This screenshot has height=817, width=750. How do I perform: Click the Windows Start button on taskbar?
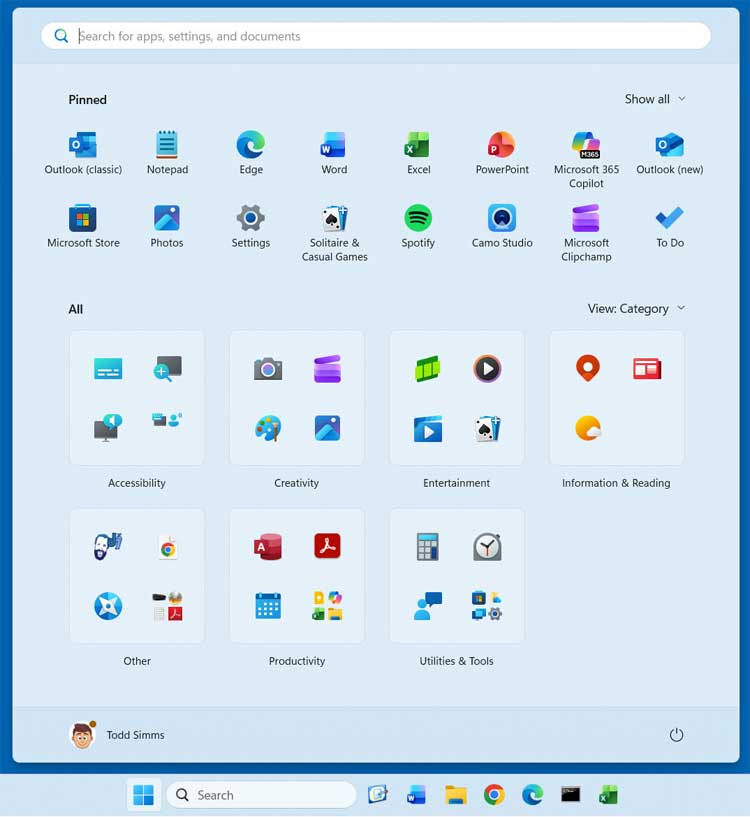click(143, 795)
